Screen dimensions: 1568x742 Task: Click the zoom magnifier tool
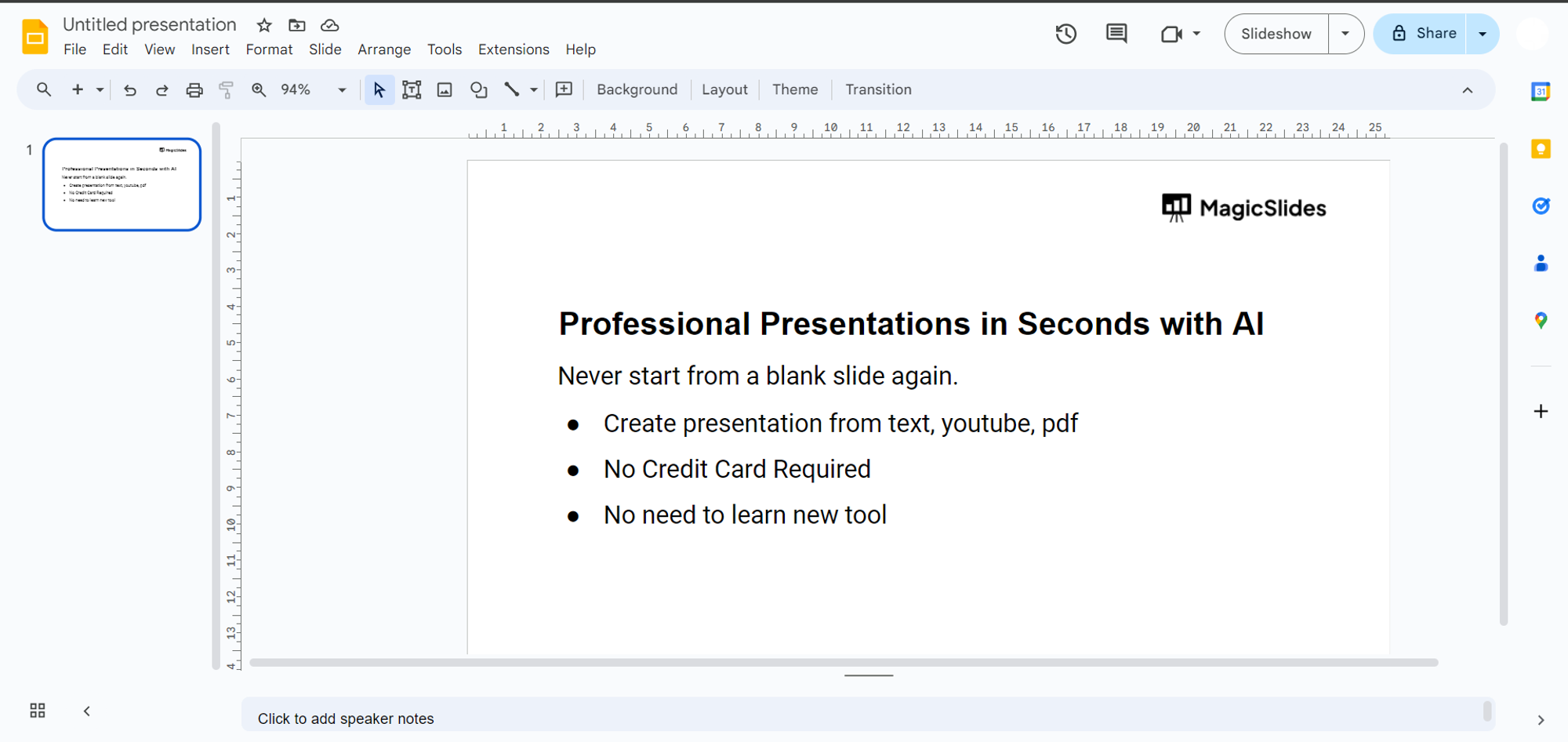[x=259, y=89]
